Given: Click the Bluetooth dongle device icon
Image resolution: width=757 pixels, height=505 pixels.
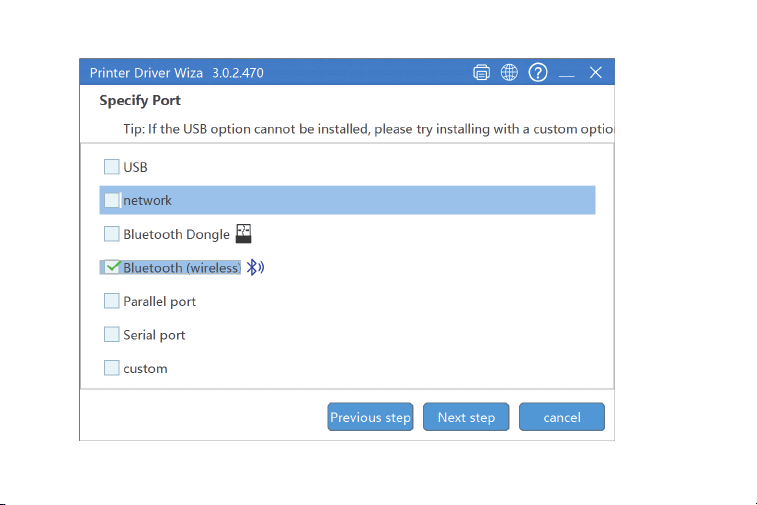Looking at the screenshot, I should [x=243, y=234].
